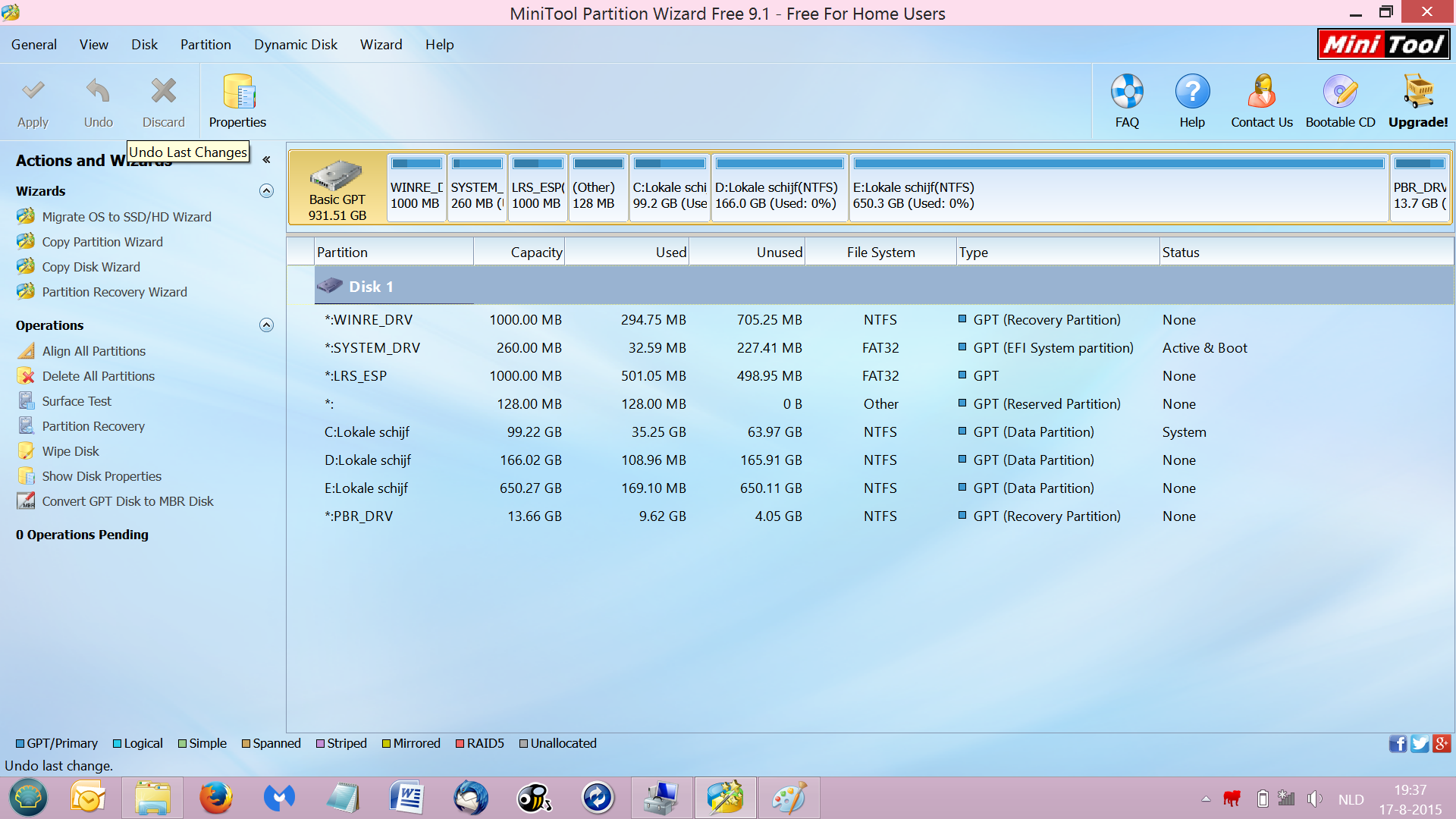The image size is (1456, 819).
Task: Select WINRE_DRV block in disk map
Action: click(416, 187)
